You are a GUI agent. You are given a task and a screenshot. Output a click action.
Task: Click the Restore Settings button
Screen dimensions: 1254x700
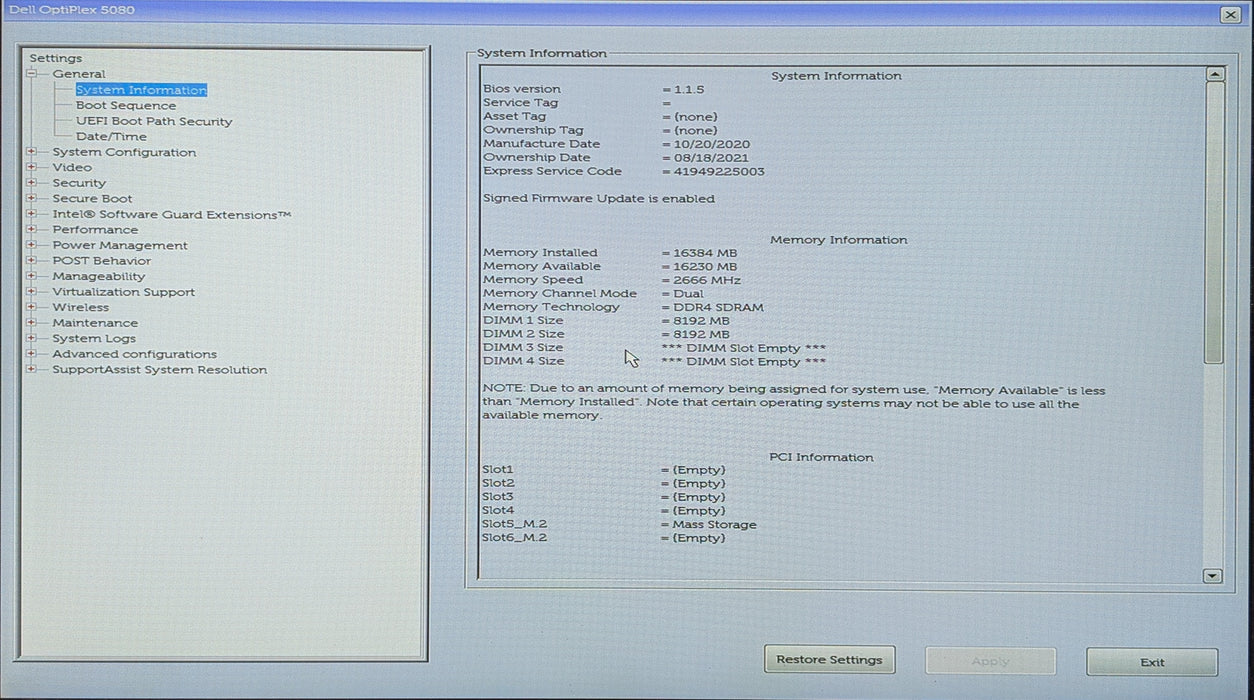click(x=829, y=660)
